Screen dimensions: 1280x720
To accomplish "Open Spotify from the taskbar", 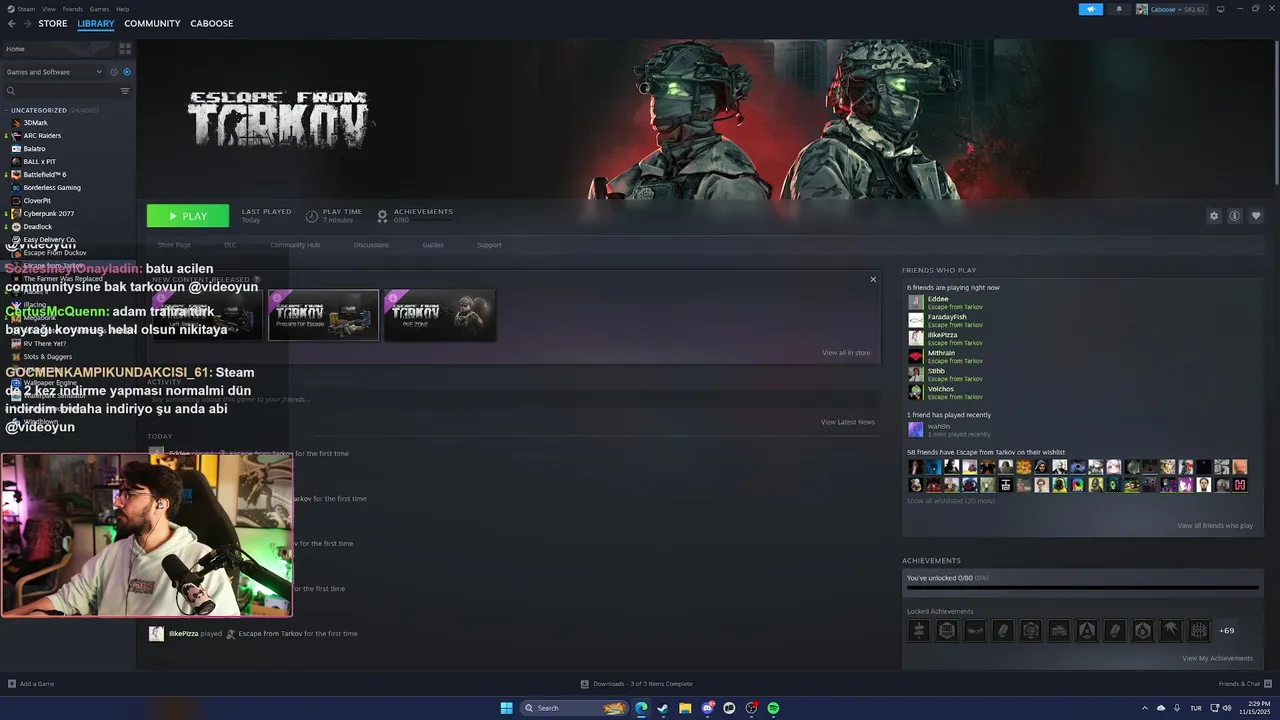I will (773, 708).
